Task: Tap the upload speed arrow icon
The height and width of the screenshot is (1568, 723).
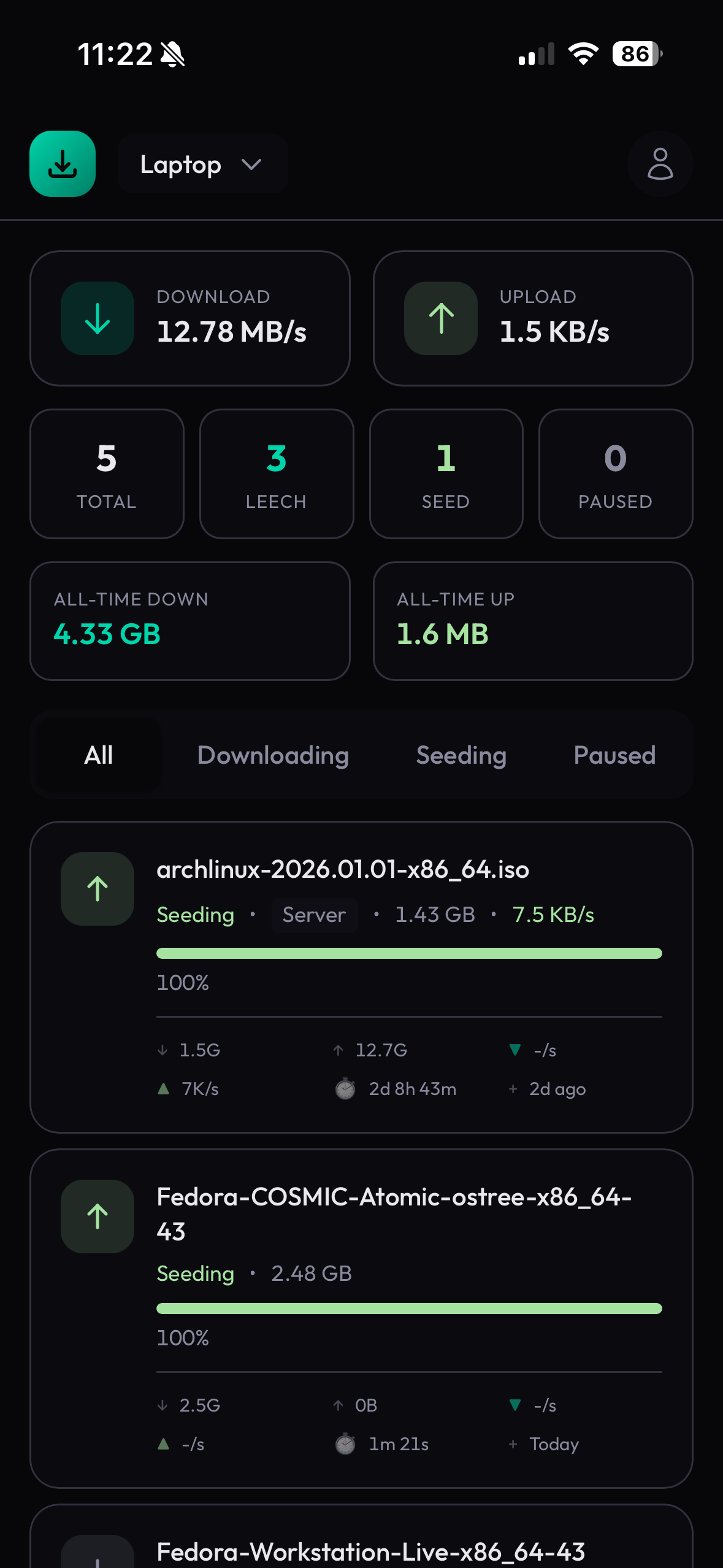Action: pos(440,318)
